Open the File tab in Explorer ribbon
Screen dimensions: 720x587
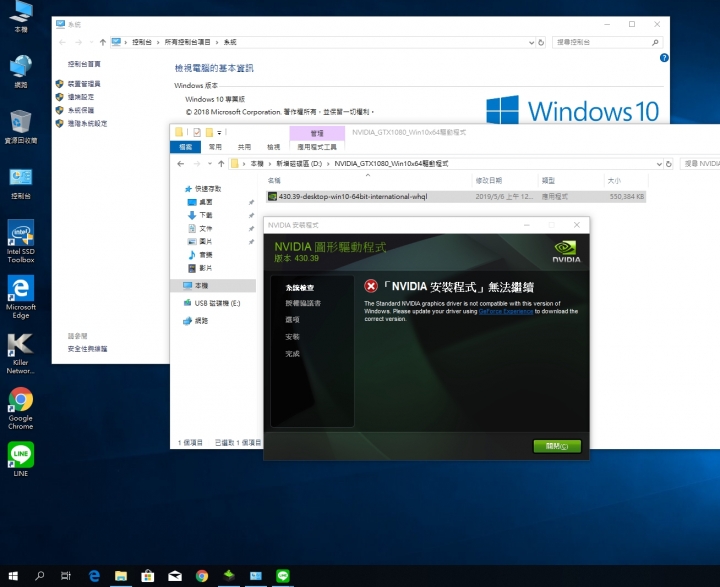[x=186, y=147]
